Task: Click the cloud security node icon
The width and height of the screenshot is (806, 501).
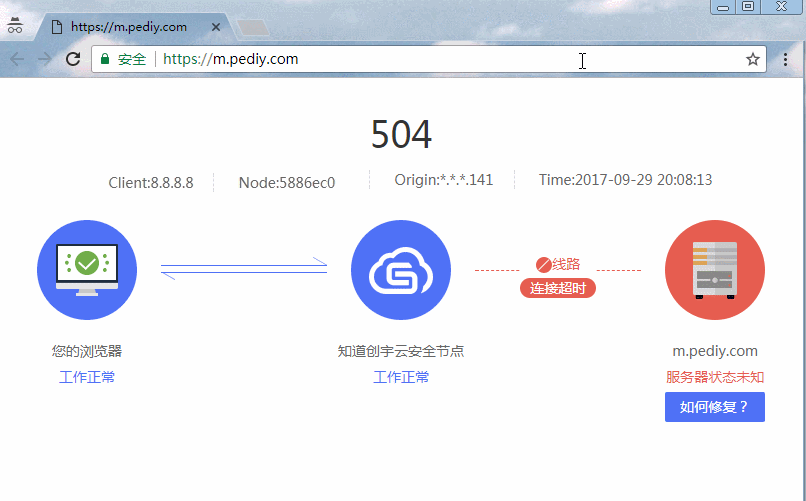Action: [401, 270]
